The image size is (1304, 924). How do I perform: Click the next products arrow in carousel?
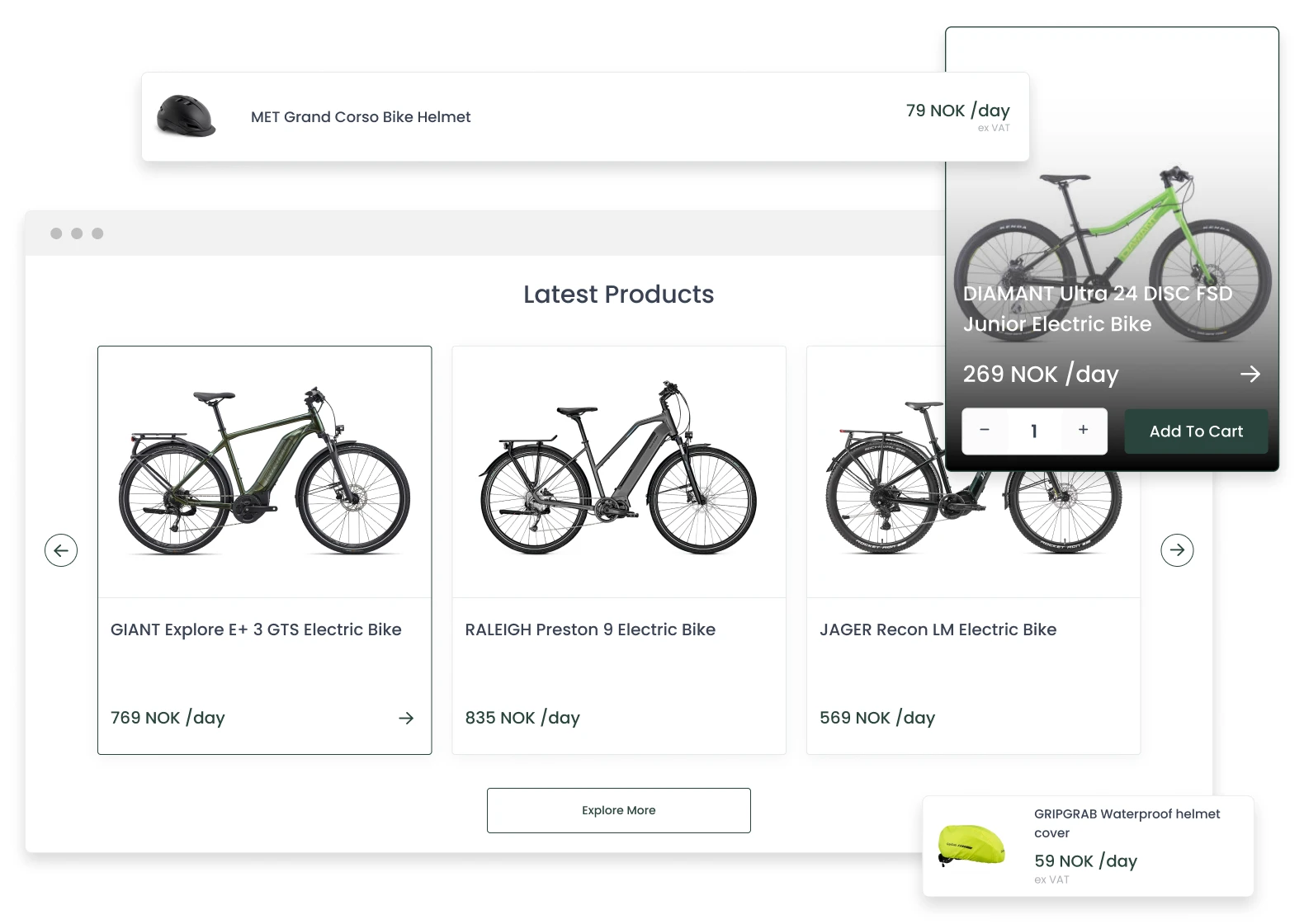pyautogui.click(x=1177, y=550)
